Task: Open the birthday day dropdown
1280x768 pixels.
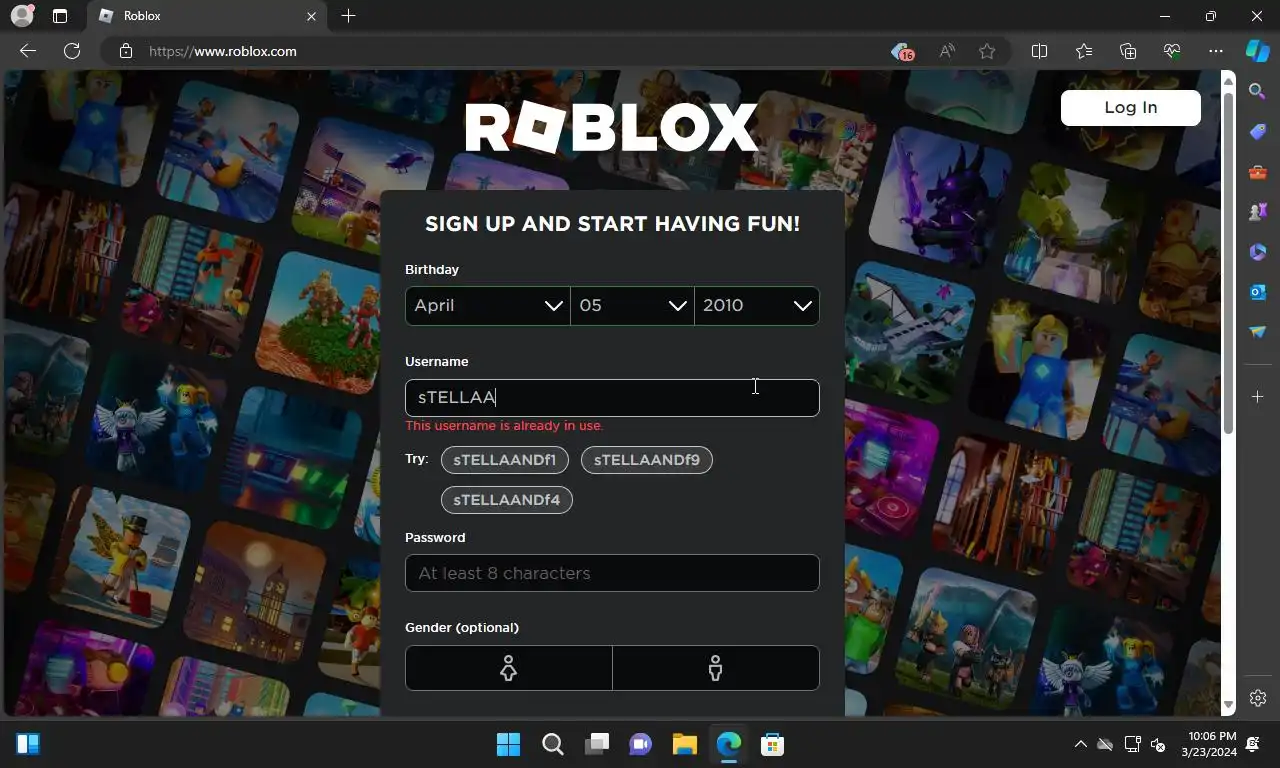Action: [x=632, y=306]
